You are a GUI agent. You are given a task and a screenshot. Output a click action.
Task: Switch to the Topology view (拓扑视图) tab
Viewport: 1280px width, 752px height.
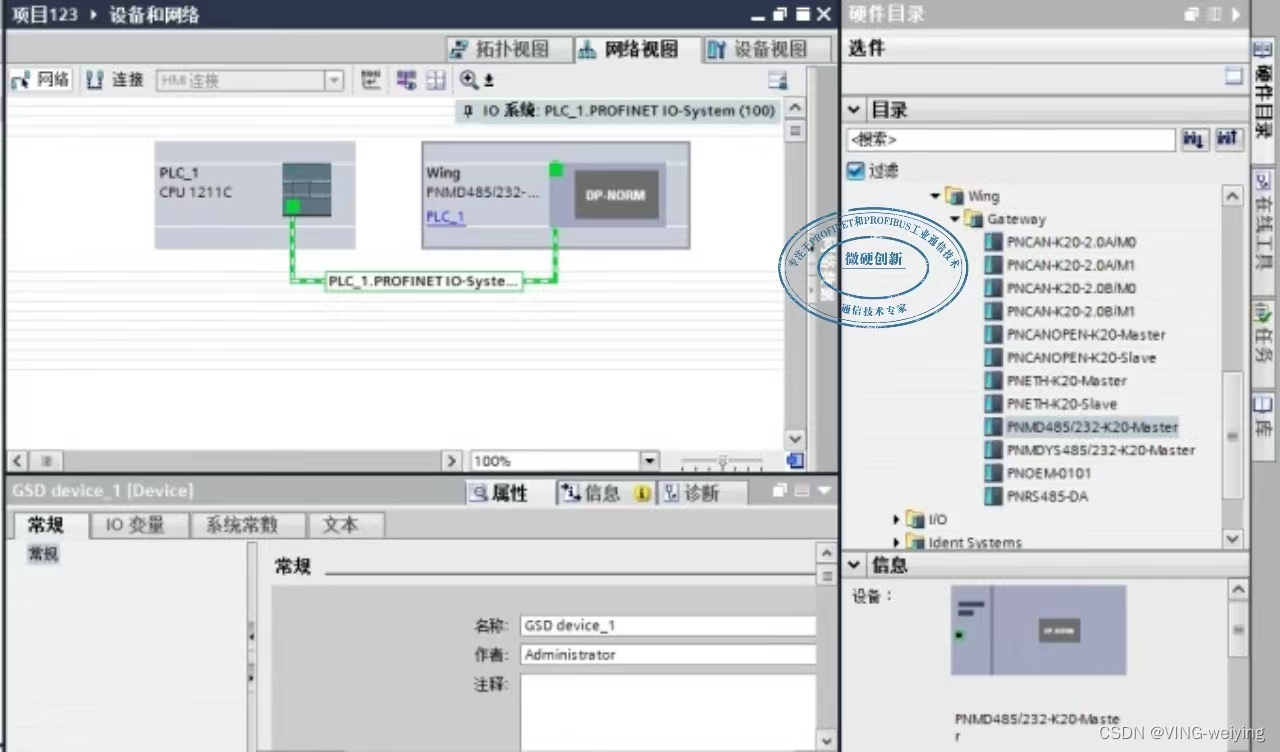click(509, 49)
